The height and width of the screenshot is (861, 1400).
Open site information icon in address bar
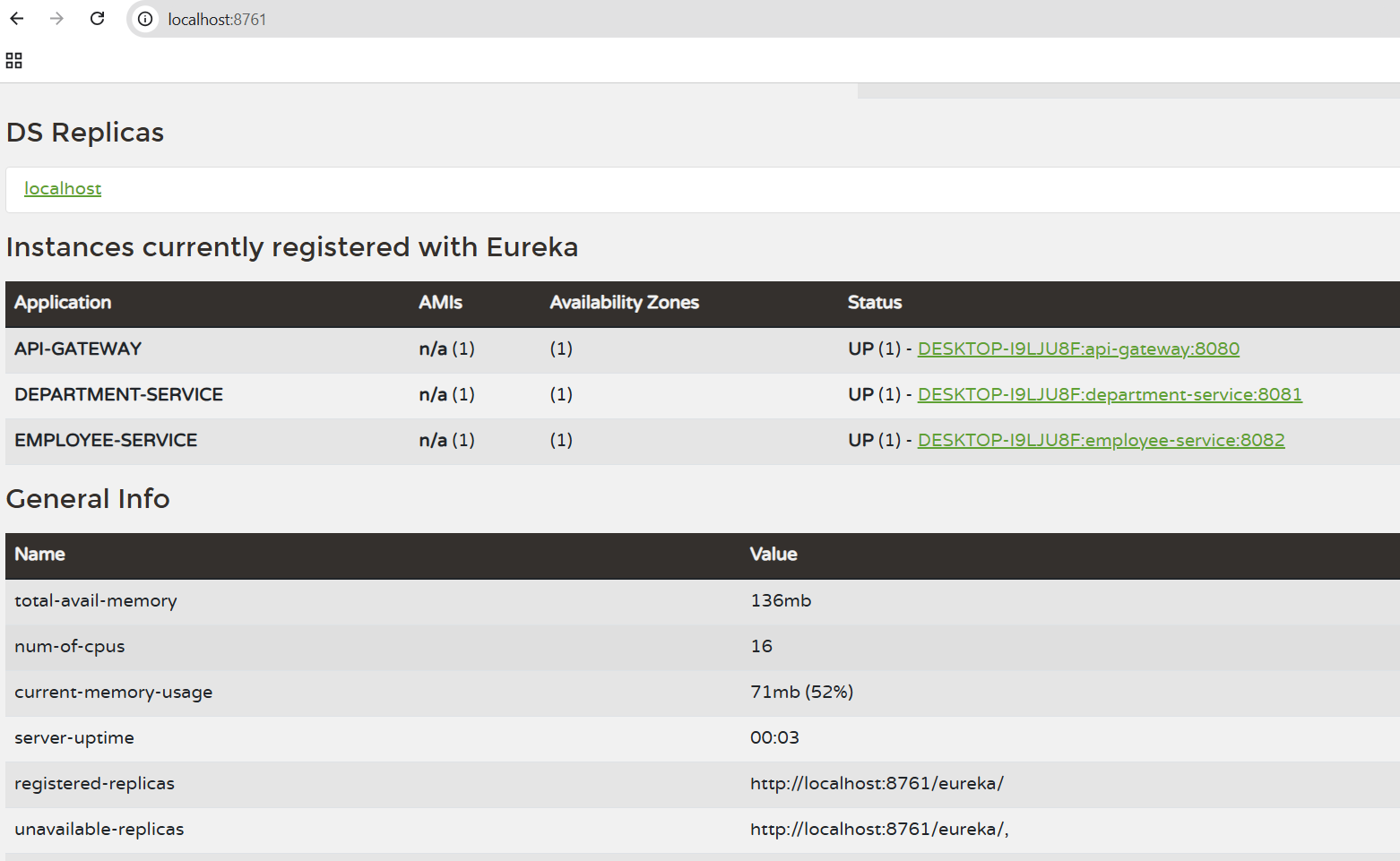pyautogui.click(x=145, y=19)
